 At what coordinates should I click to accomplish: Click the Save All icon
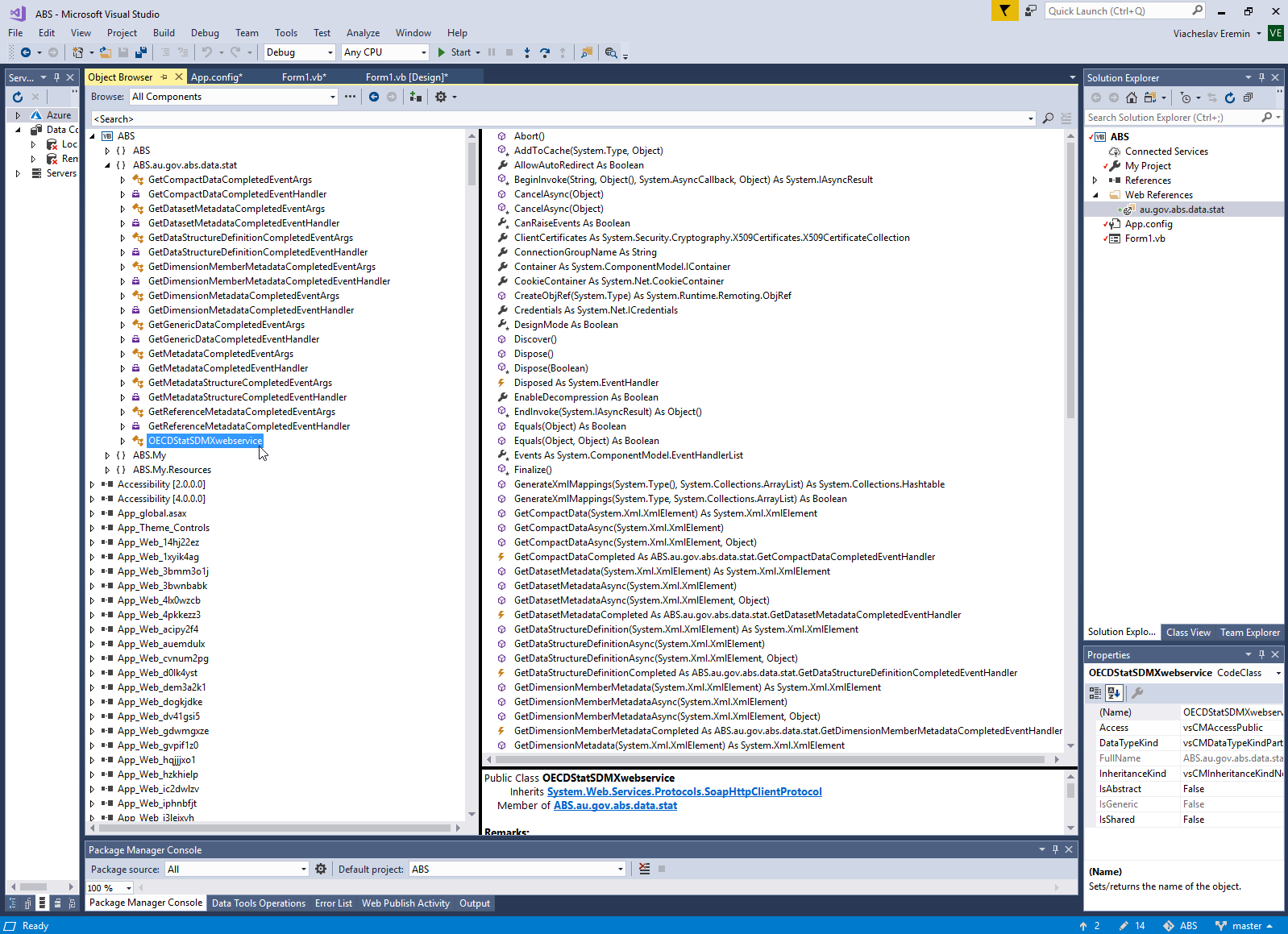[141, 52]
